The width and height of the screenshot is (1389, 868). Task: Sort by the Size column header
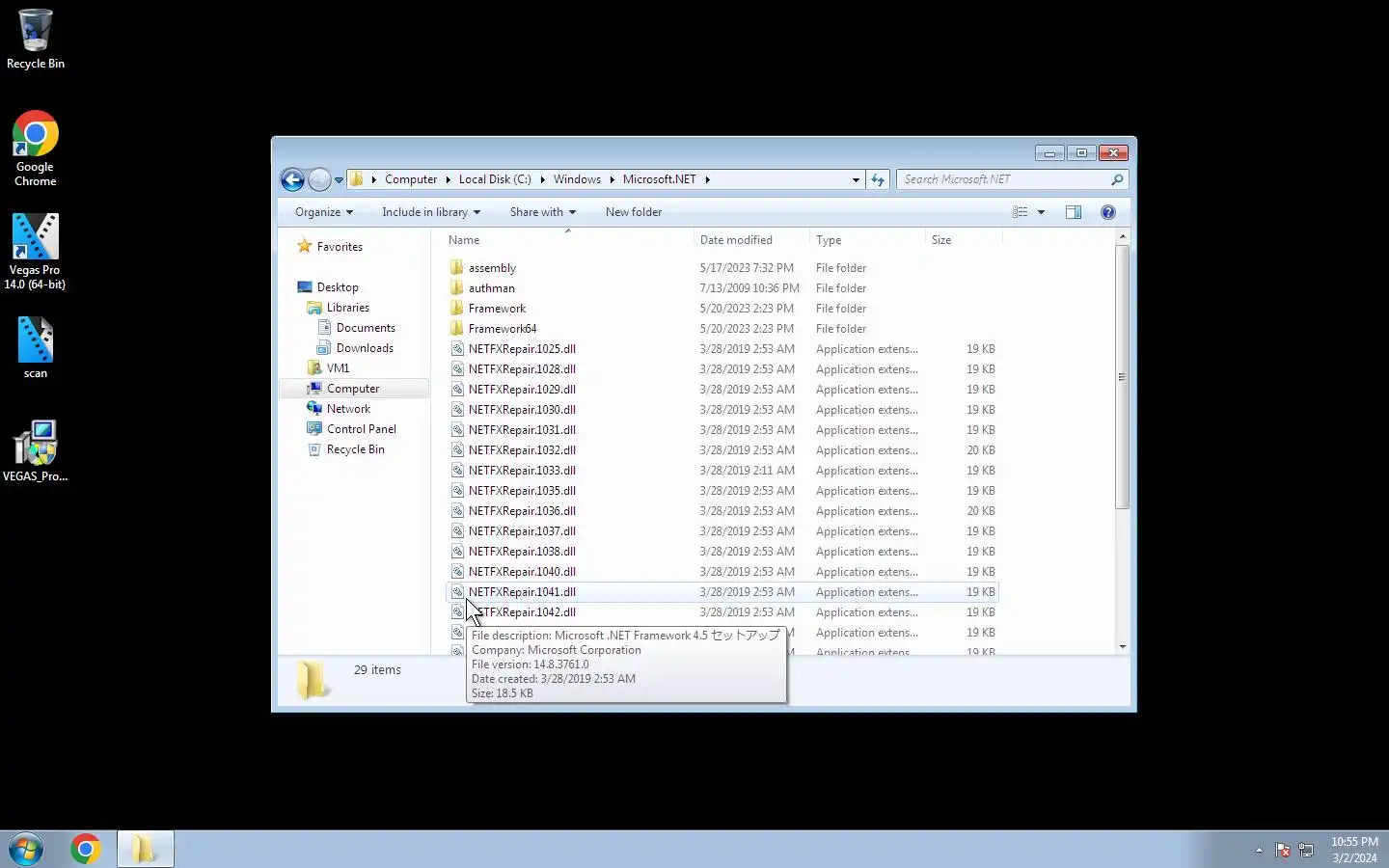coord(964,240)
